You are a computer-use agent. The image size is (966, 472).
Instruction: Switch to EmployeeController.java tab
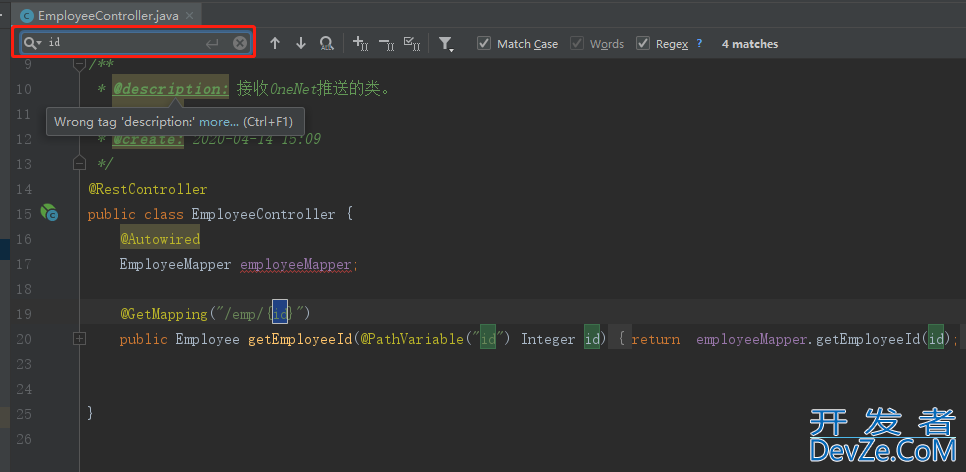click(x=108, y=15)
